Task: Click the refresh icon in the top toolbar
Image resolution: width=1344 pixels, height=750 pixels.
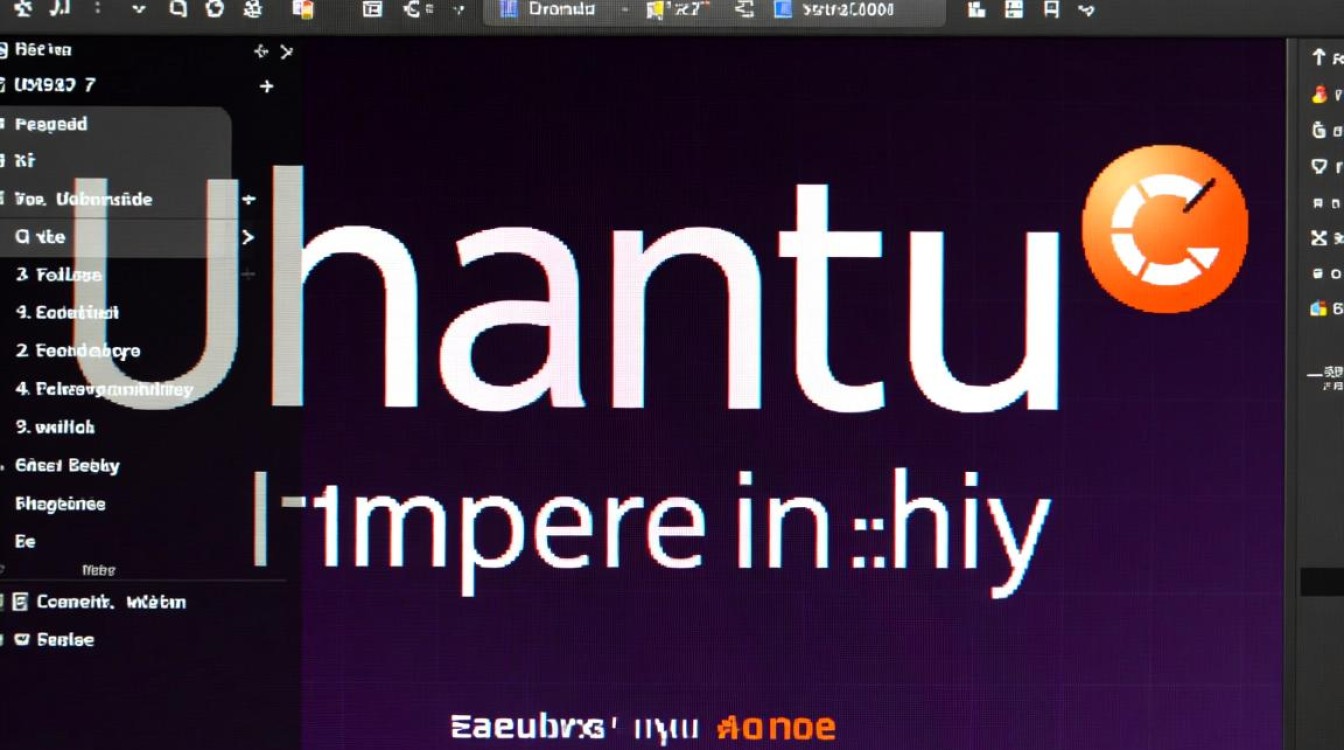Action: [214, 10]
